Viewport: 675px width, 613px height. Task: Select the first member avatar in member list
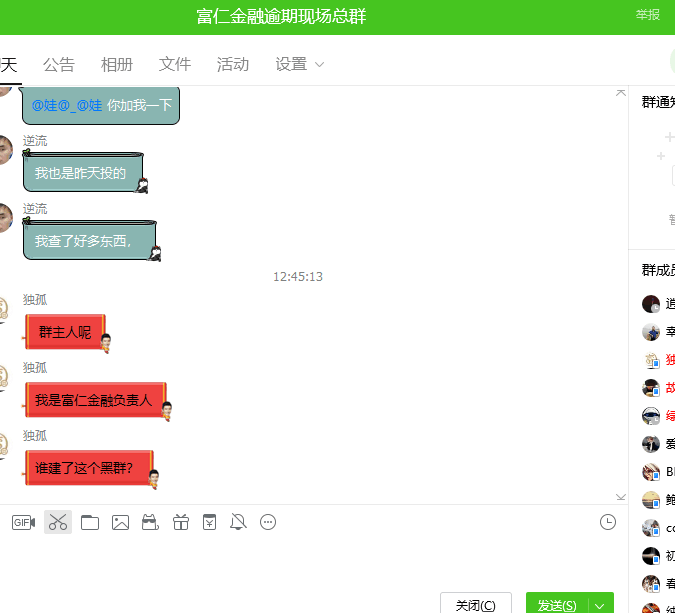tap(650, 304)
